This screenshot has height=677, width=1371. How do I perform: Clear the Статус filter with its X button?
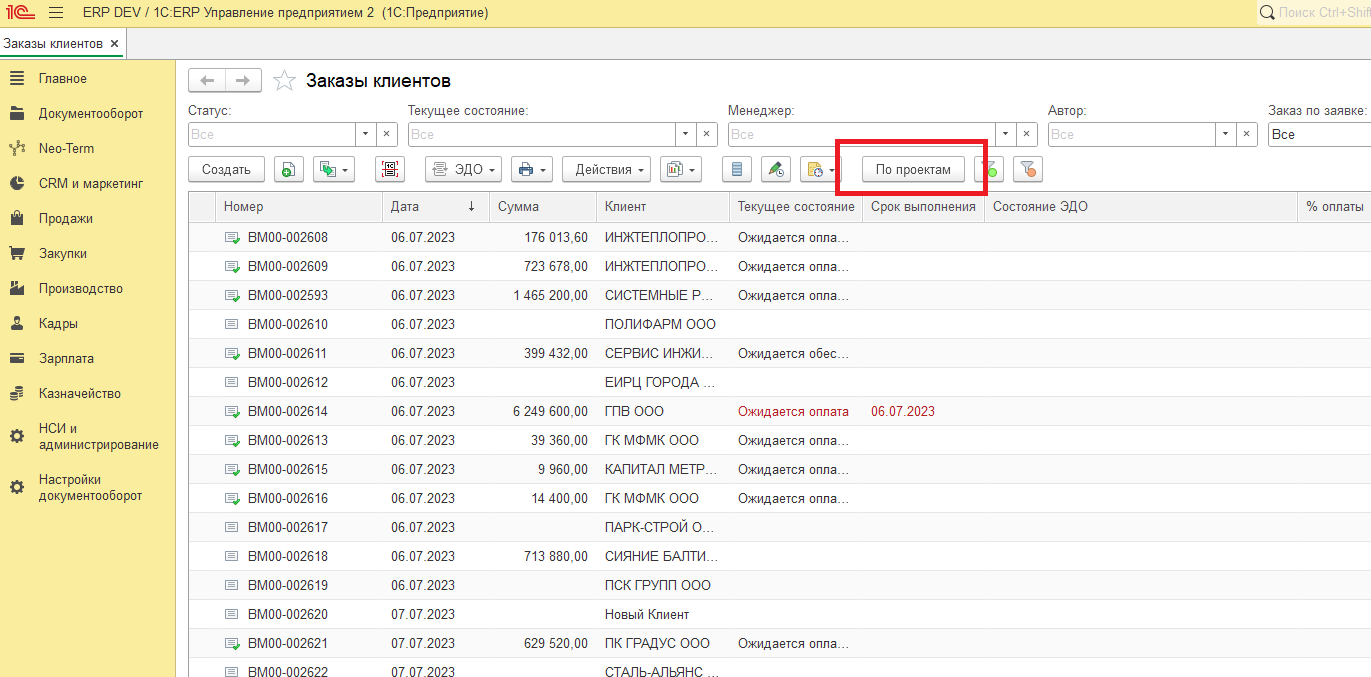point(387,134)
